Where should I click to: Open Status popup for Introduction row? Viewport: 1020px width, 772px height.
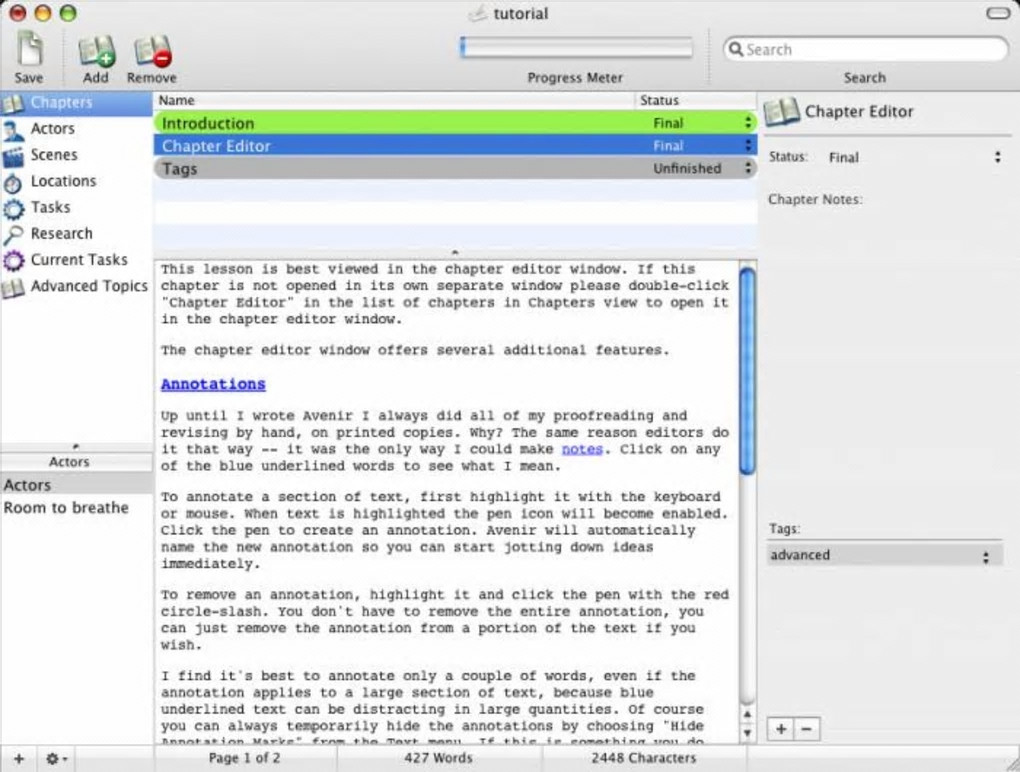coord(748,123)
